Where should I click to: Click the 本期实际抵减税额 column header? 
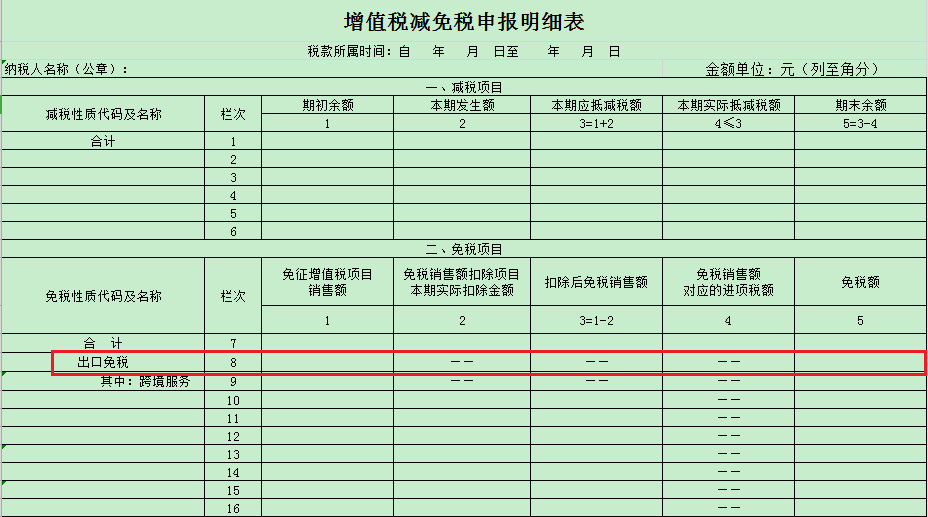click(729, 105)
